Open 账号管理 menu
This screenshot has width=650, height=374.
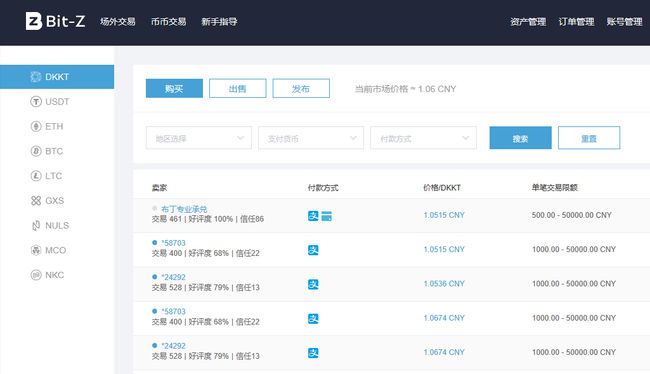click(624, 22)
